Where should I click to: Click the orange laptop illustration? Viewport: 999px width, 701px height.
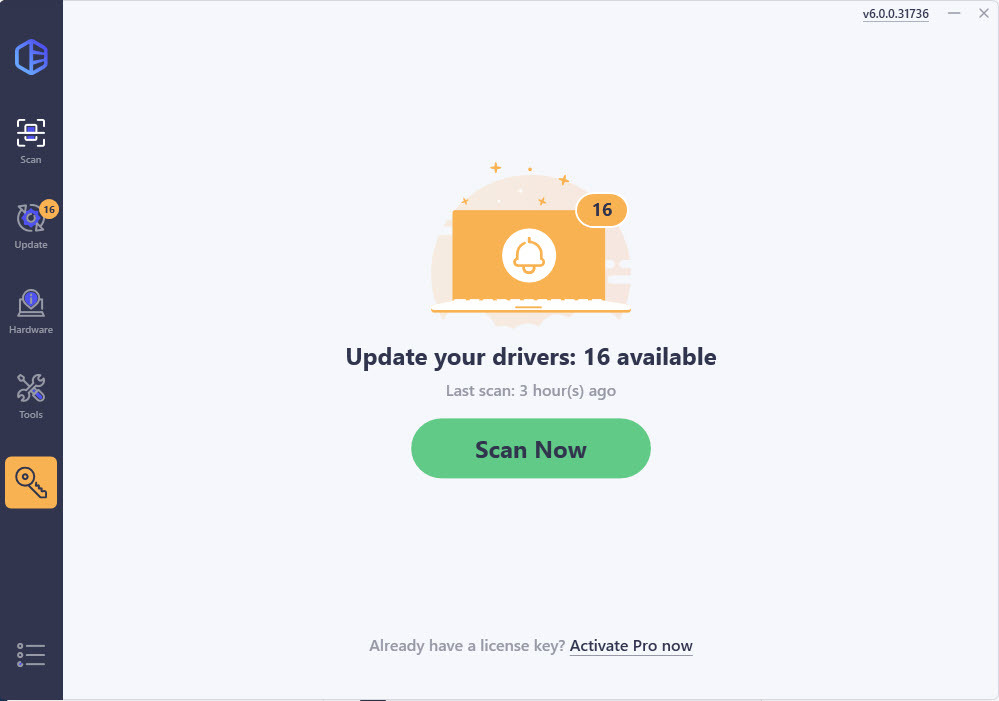click(530, 260)
